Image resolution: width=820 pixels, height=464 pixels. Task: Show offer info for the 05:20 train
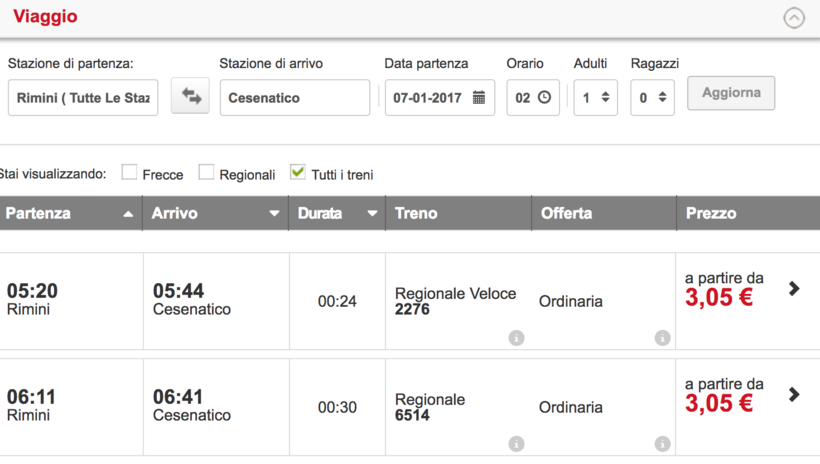coord(662,338)
